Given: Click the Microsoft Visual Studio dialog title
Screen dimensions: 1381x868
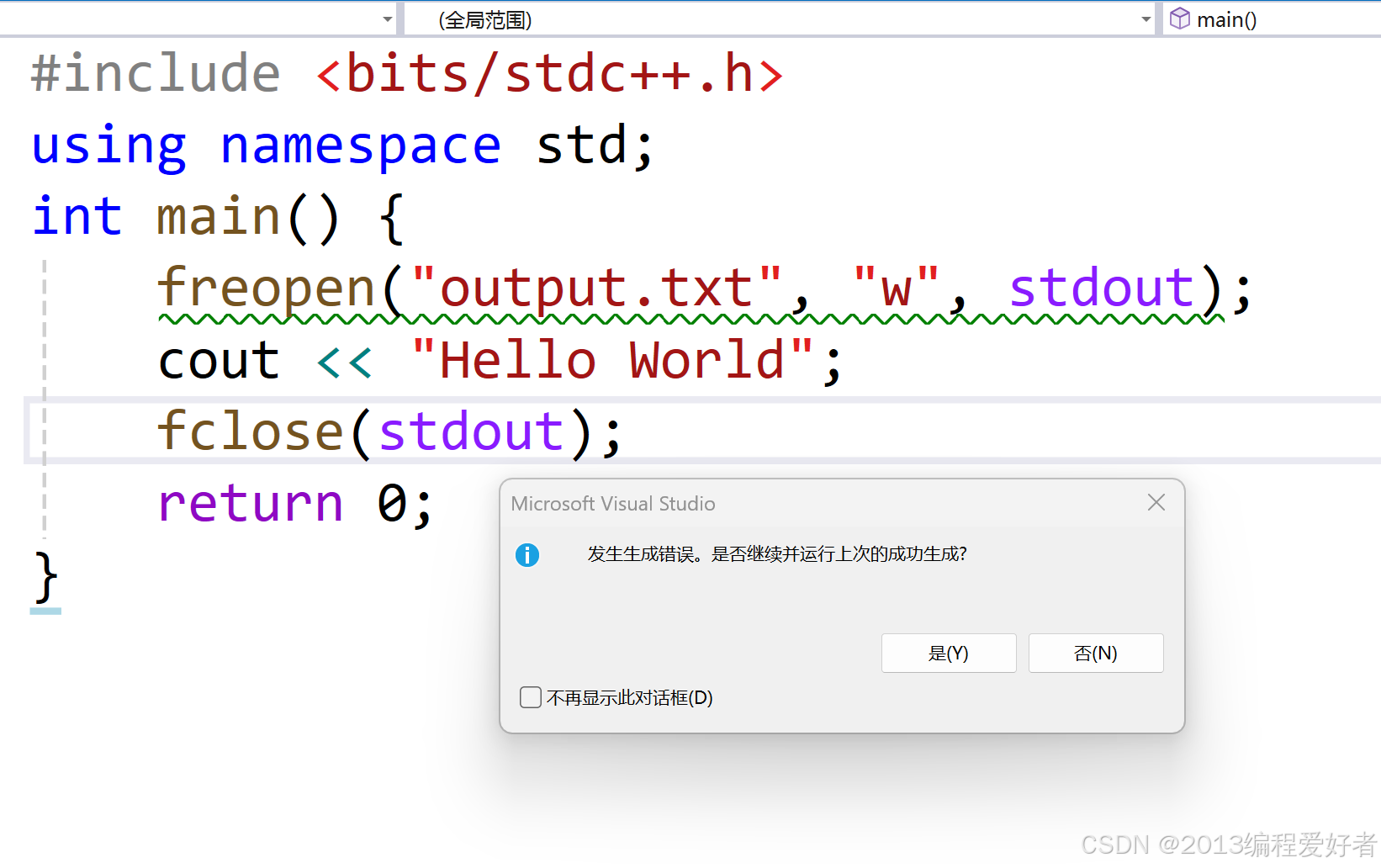Looking at the screenshot, I should pos(613,504).
